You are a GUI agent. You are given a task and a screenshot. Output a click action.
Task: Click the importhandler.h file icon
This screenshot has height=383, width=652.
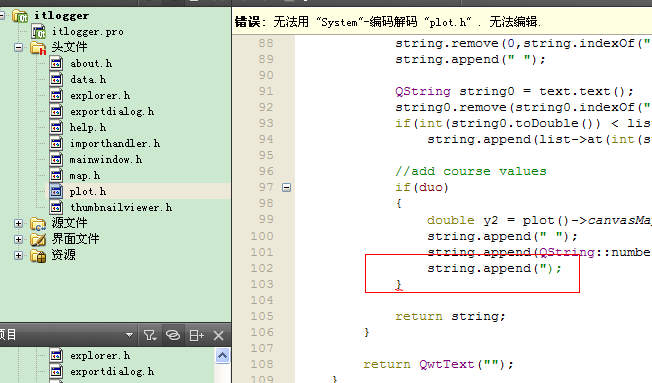(56, 143)
